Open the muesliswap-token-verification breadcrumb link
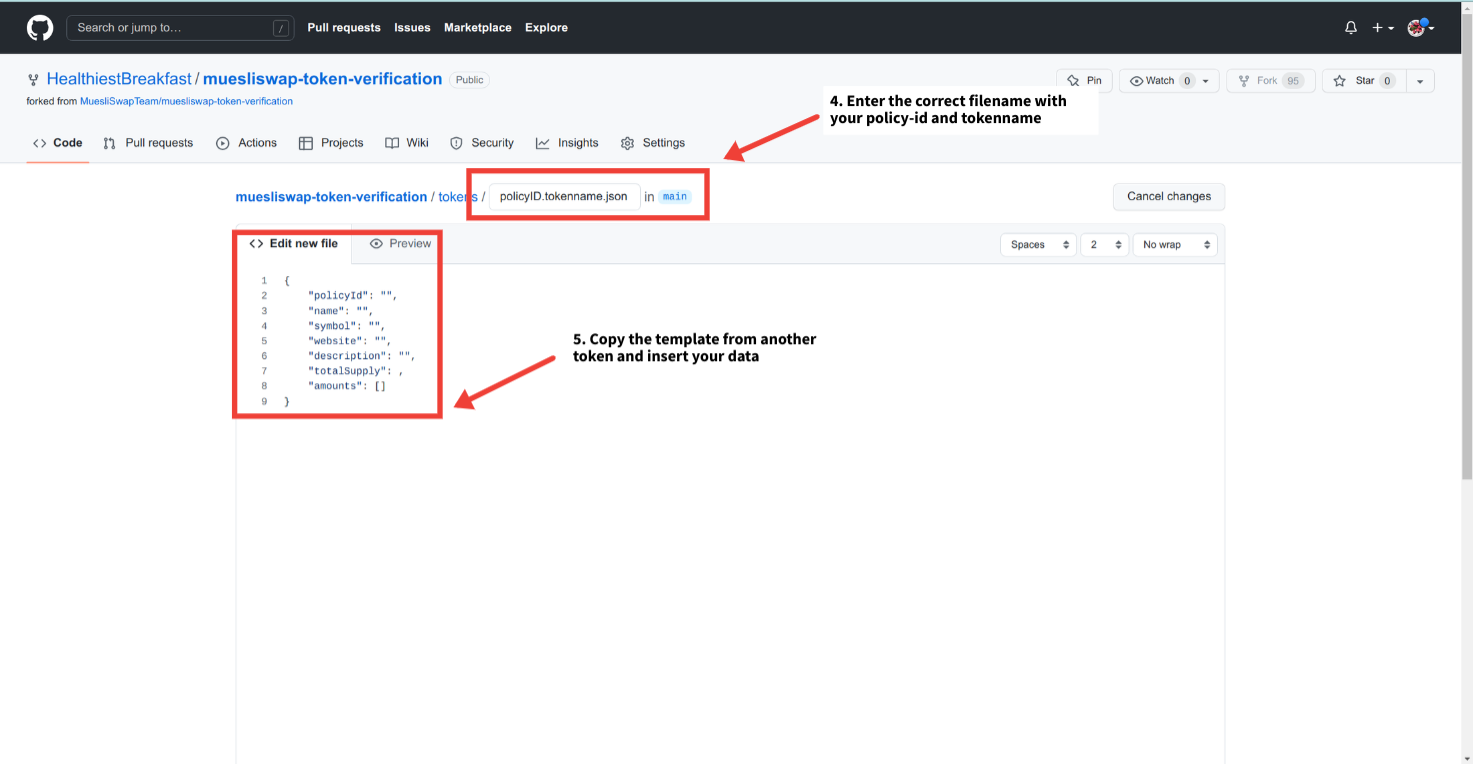1473x764 pixels. 331,197
